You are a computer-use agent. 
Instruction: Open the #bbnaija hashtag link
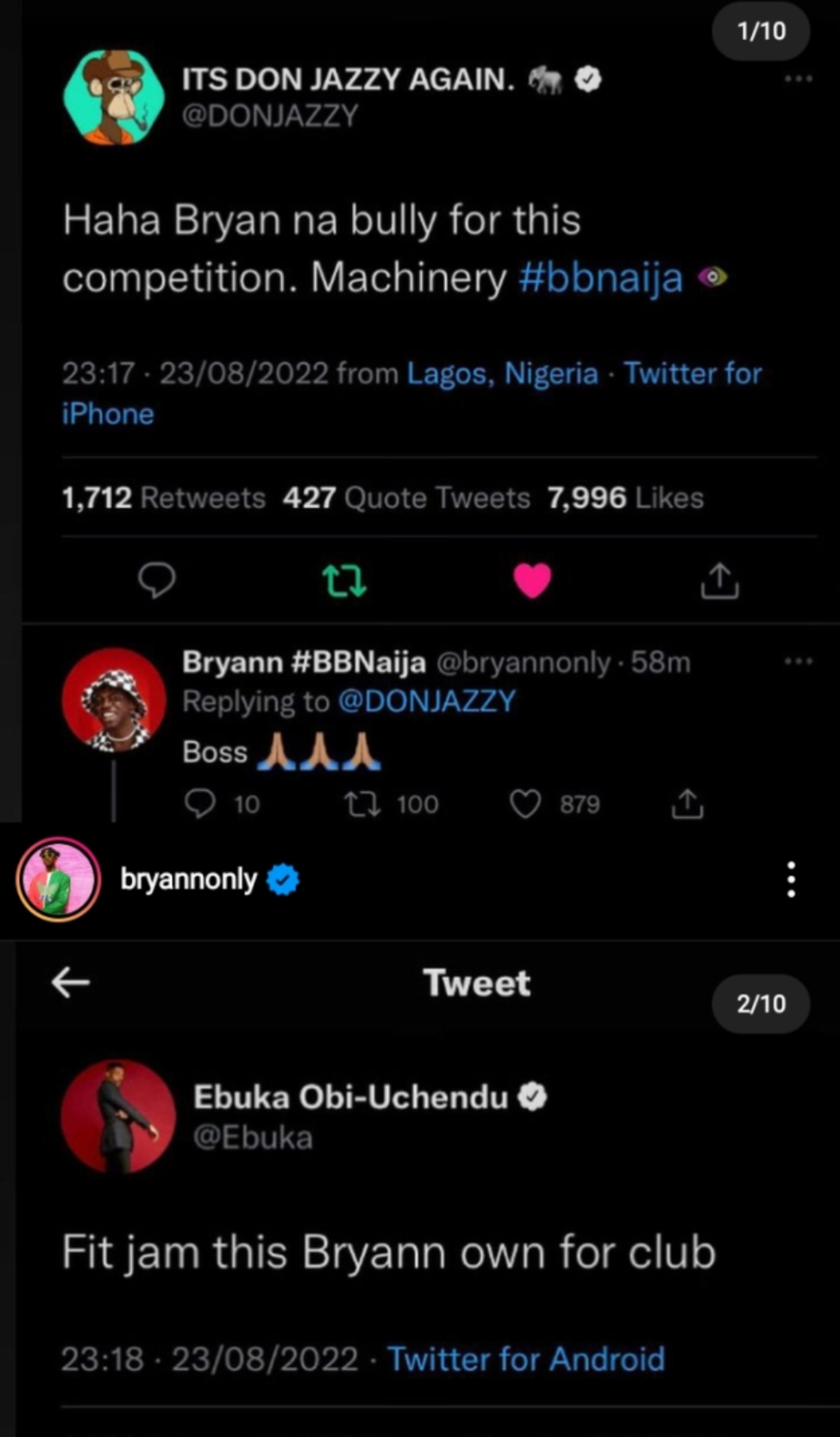point(601,278)
